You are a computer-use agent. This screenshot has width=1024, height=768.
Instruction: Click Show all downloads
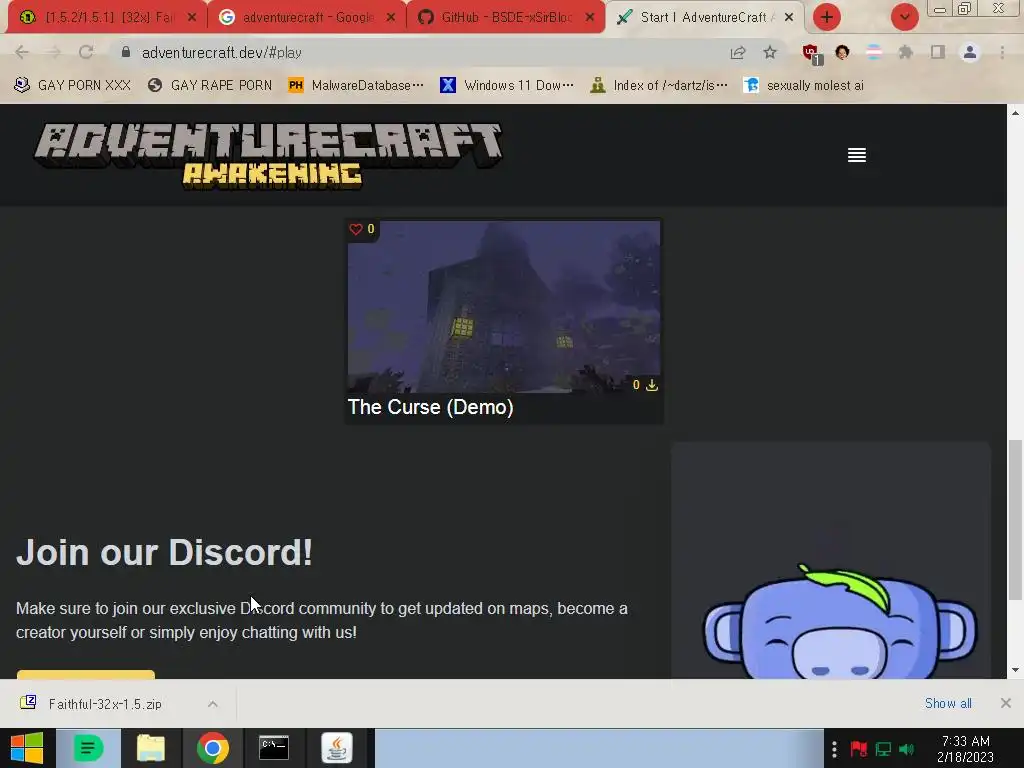click(948, 703)
